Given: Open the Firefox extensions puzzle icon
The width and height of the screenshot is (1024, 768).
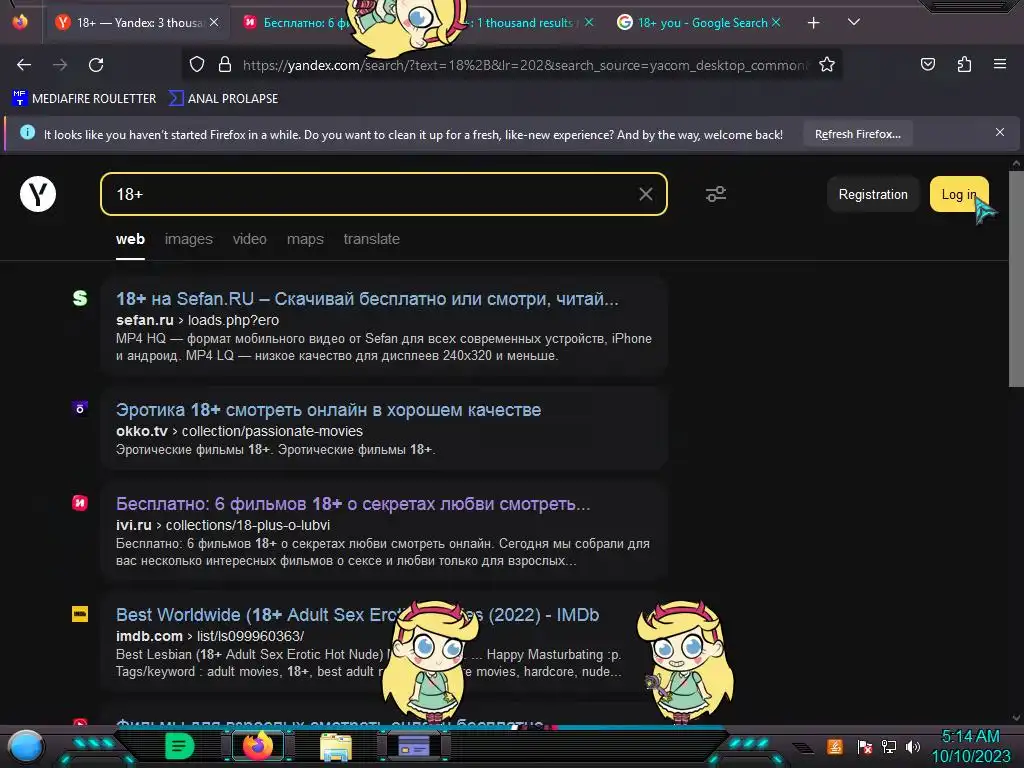Looking at the screenshot, I should click(964, 64).
